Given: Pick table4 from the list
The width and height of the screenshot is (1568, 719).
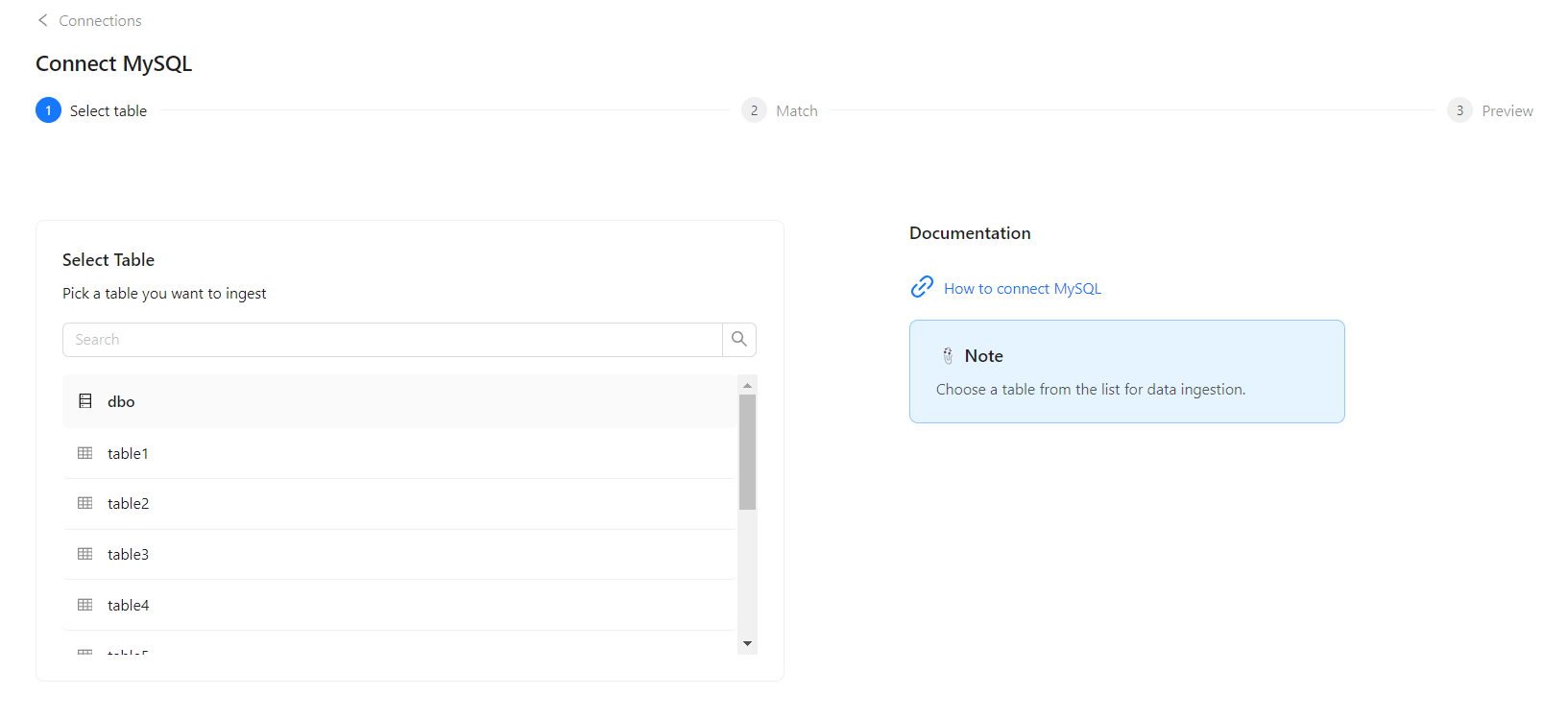Looking at the screenshot, I should click(399, 605).
